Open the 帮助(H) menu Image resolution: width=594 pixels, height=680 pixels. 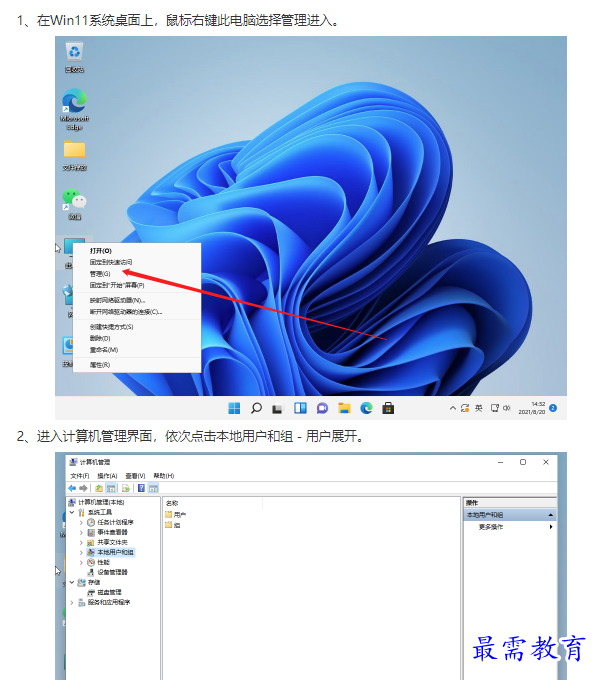tap(164, 476)
